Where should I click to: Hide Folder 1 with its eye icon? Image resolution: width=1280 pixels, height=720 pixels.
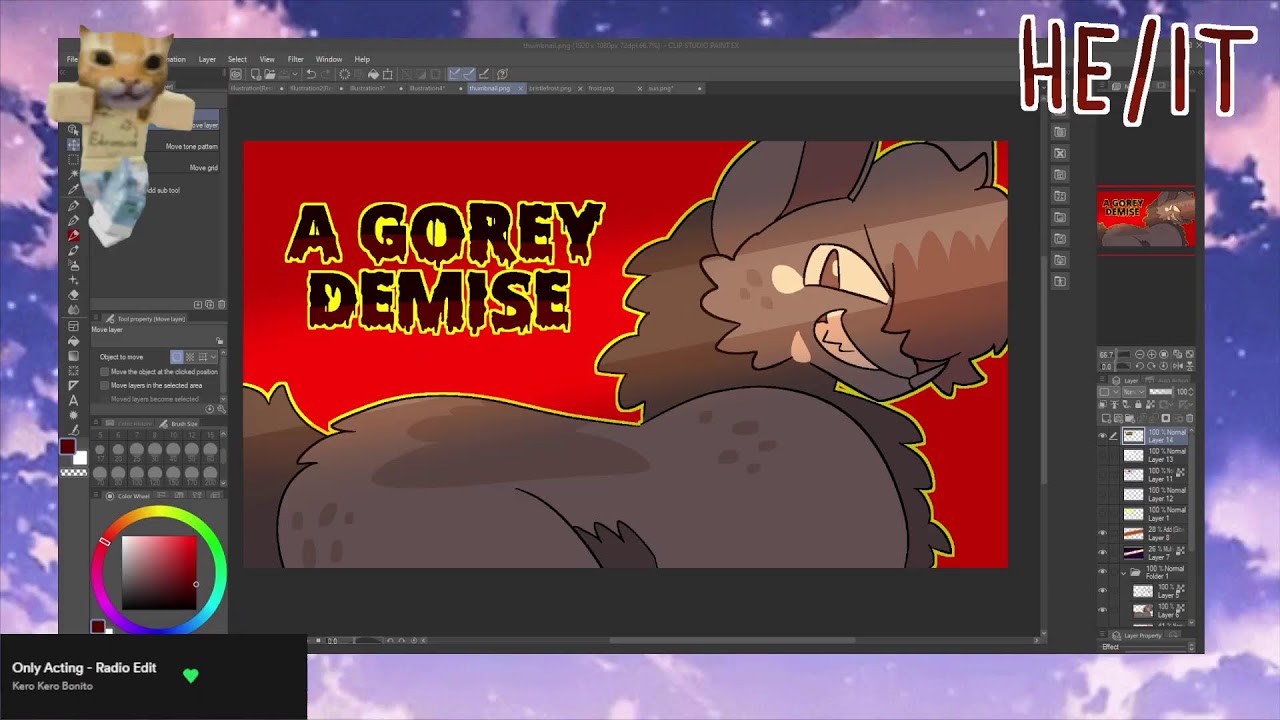1103,572
